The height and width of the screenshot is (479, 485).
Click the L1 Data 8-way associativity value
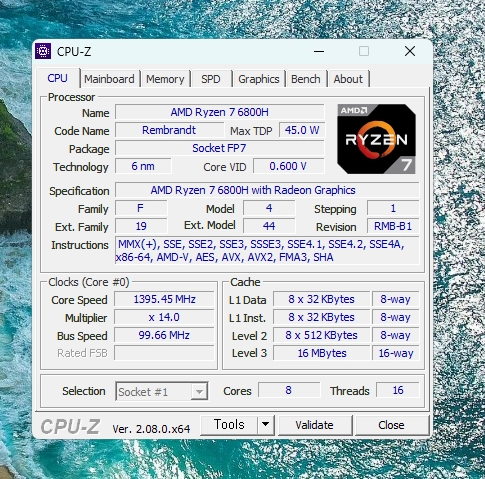pos(395,299)
